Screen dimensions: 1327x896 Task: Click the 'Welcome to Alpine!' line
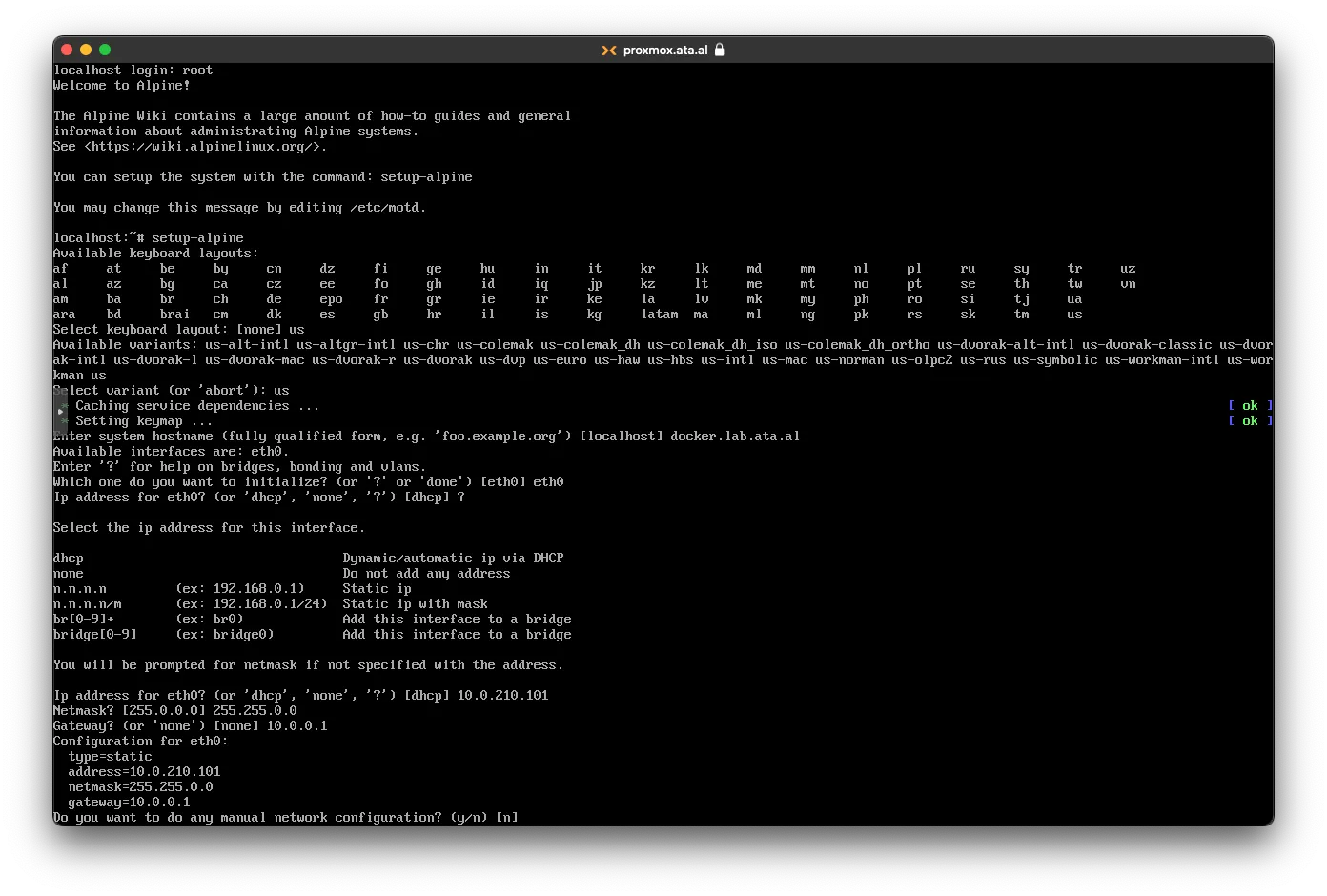tap(122, 86)
